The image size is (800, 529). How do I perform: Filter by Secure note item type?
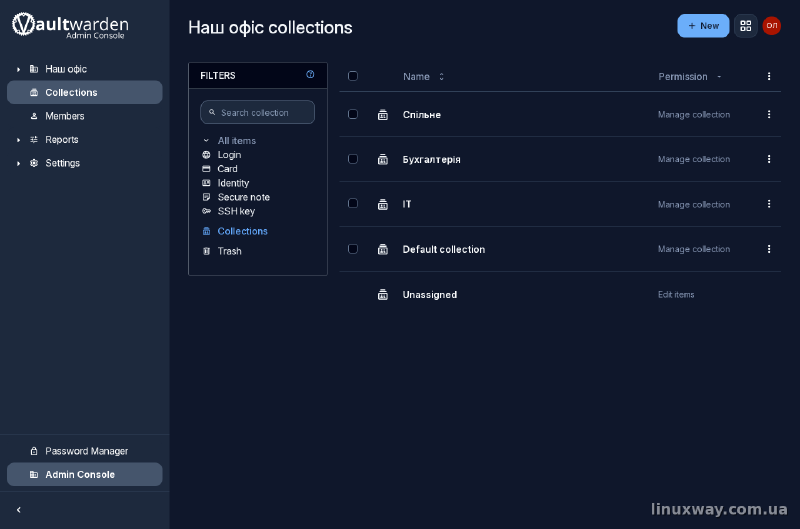[x=243, y=197]
